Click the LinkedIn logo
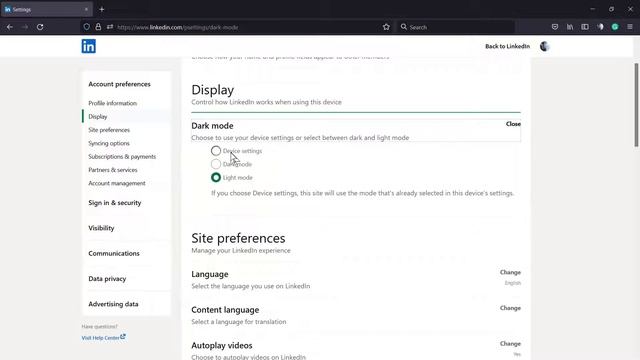Image resolution: width=640 pixels, height=360 pixels. pos(89,46)
